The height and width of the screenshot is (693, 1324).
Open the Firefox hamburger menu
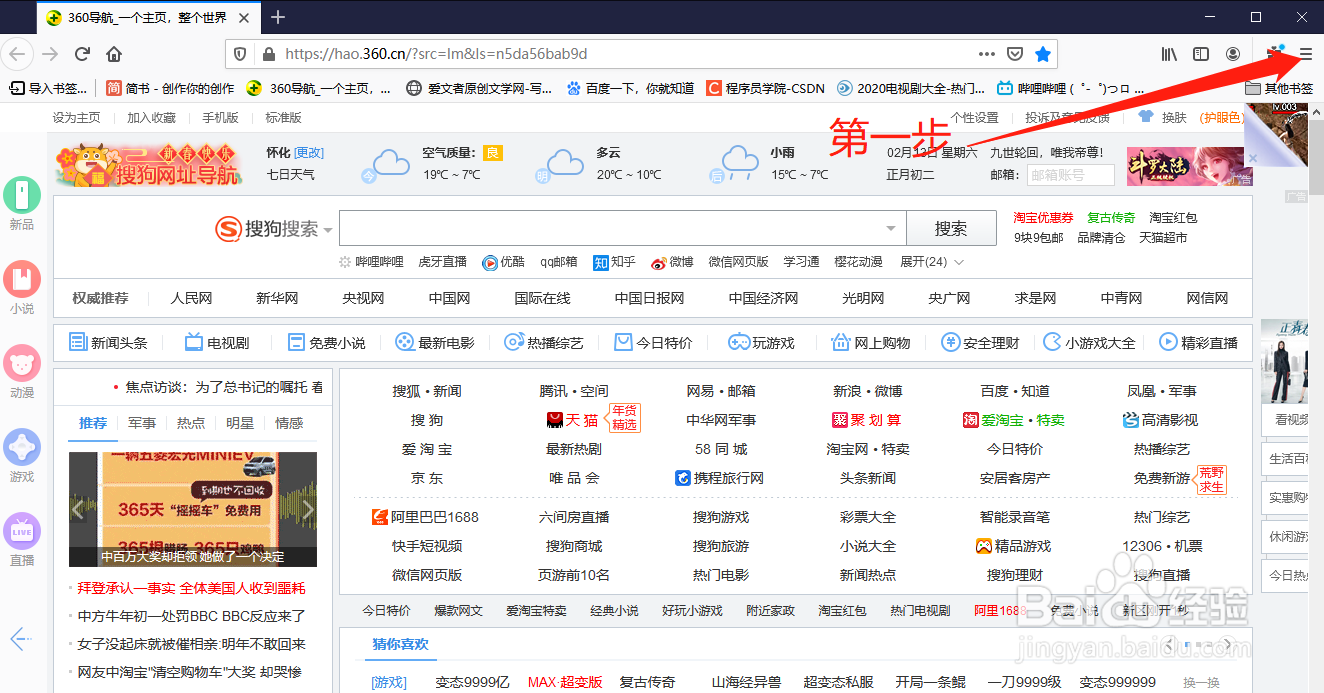click(x=1305, y=54)
